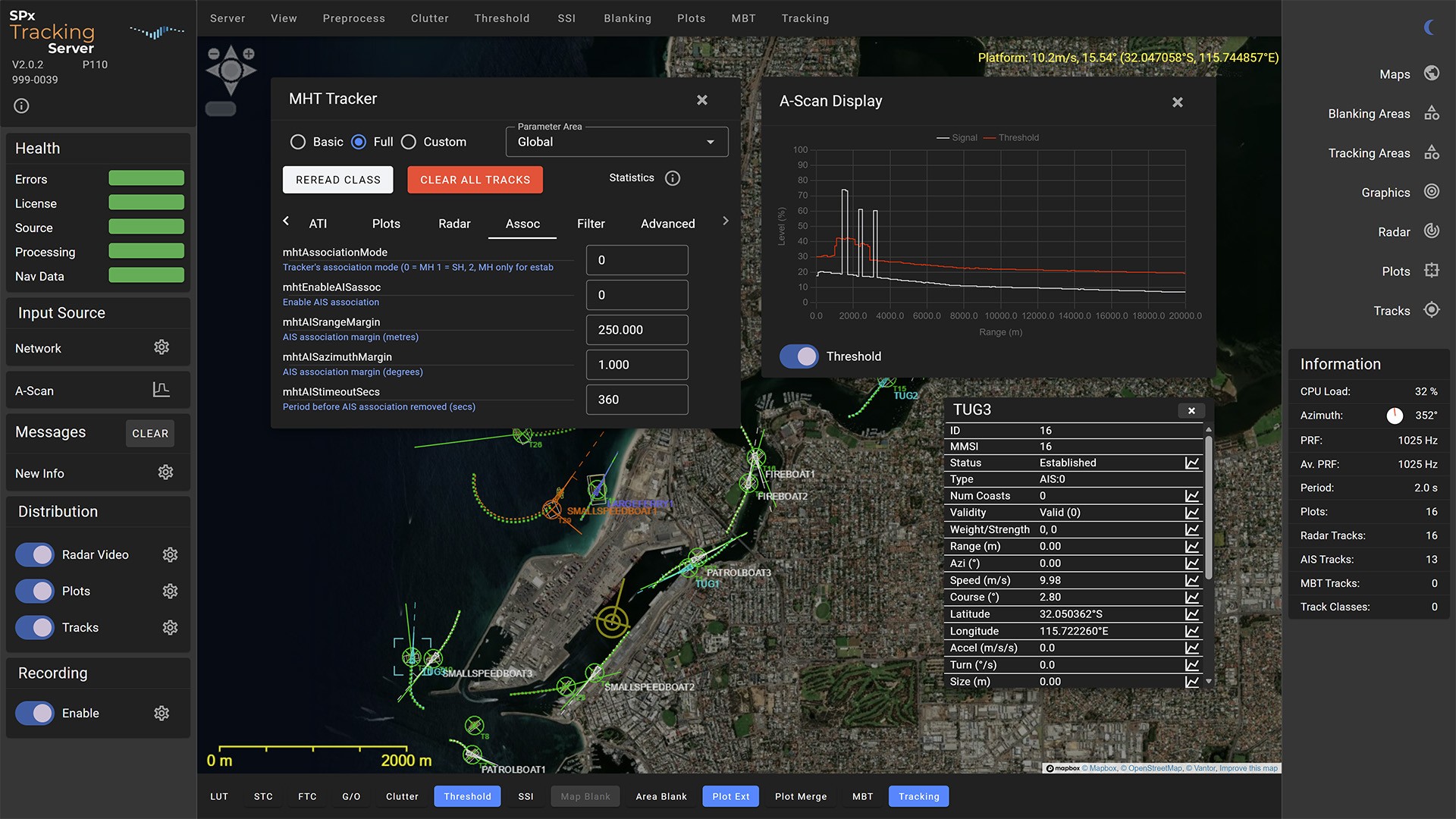Click the mhtAIStimeoutSecs value field
The width and height of the screenshot is (1456, 819).
pyautogui.click(x=637, y=400)
